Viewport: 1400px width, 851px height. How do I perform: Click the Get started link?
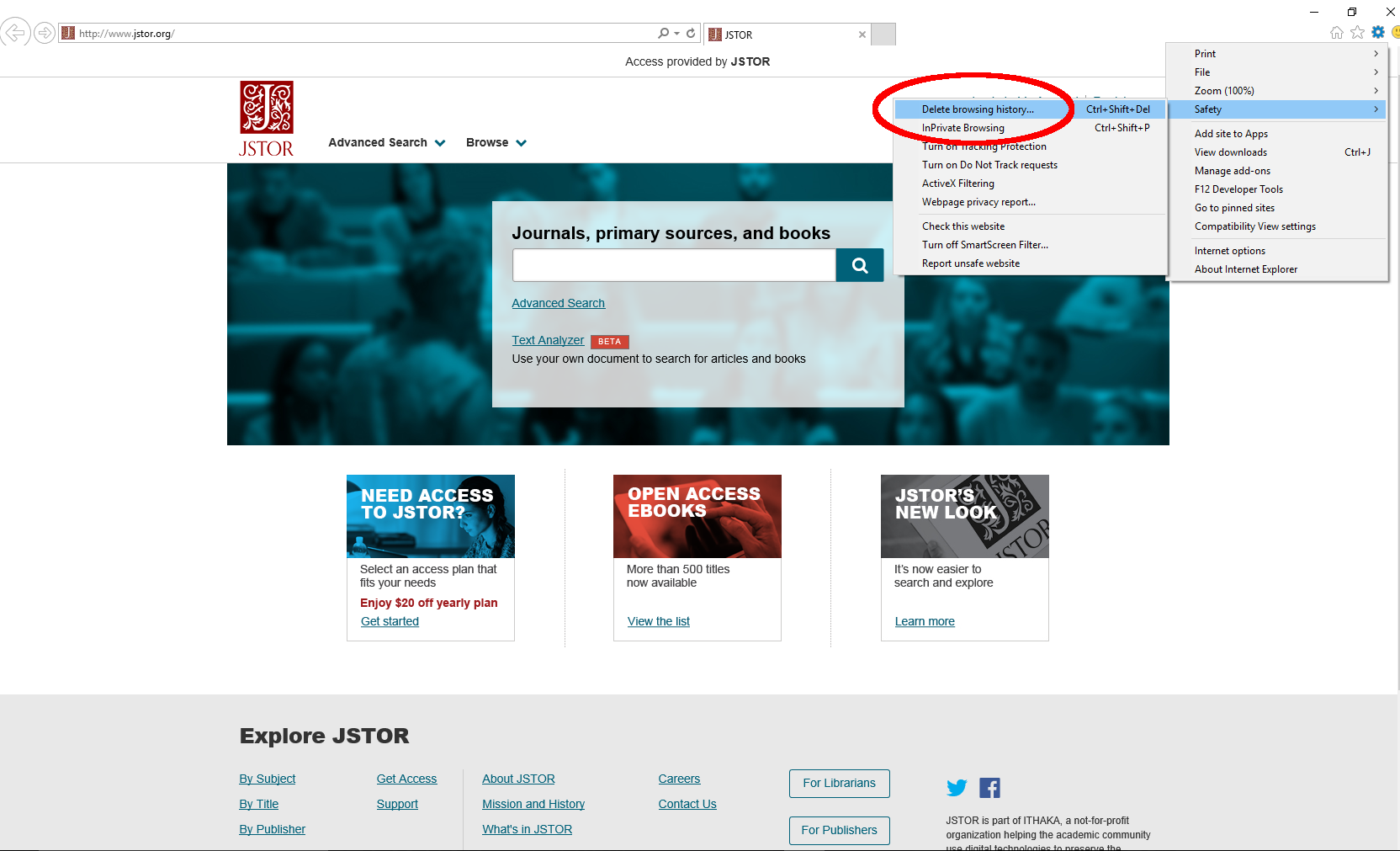[390, 621]
